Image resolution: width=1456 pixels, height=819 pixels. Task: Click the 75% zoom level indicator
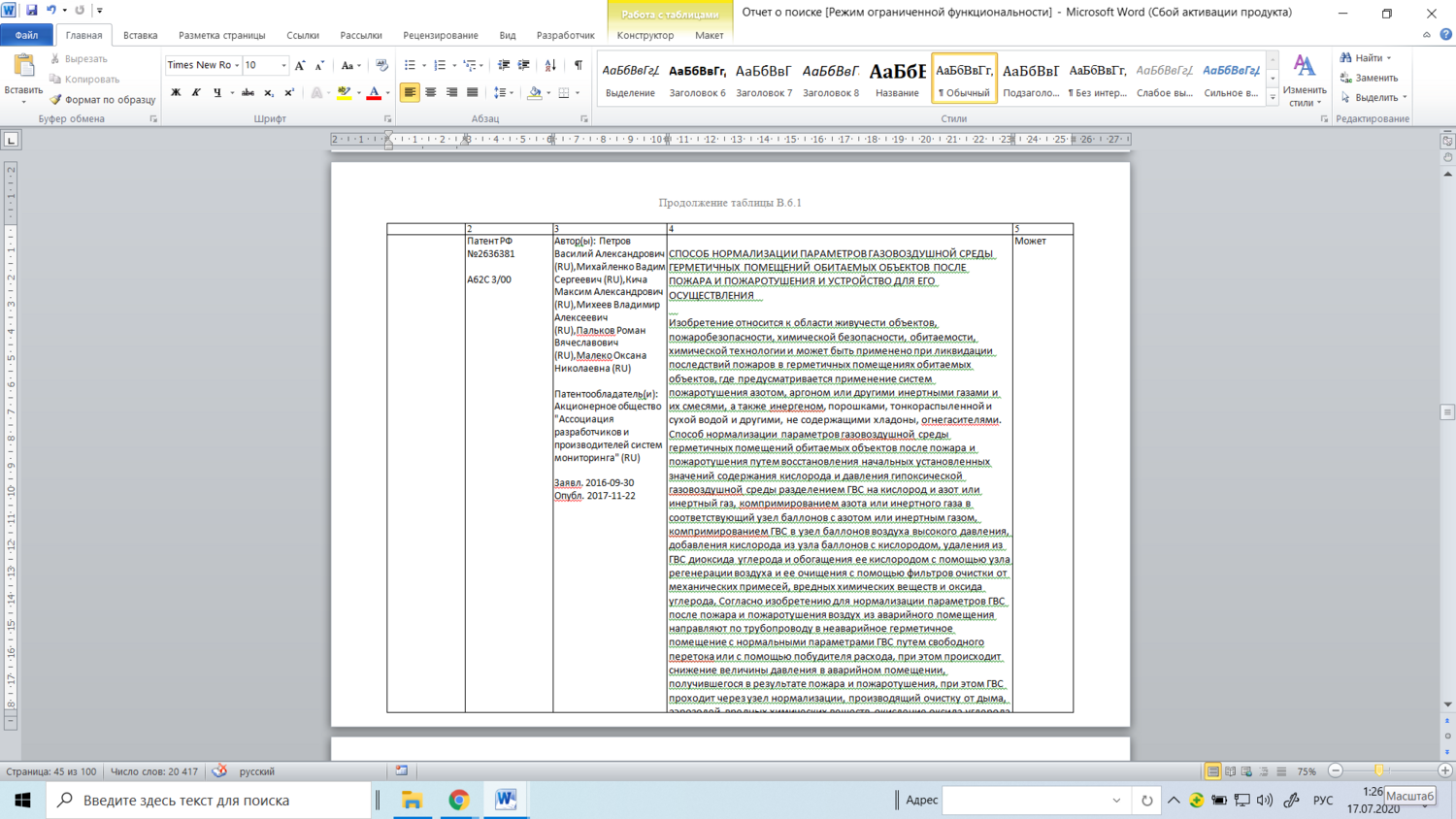(x=1307, y=771)
